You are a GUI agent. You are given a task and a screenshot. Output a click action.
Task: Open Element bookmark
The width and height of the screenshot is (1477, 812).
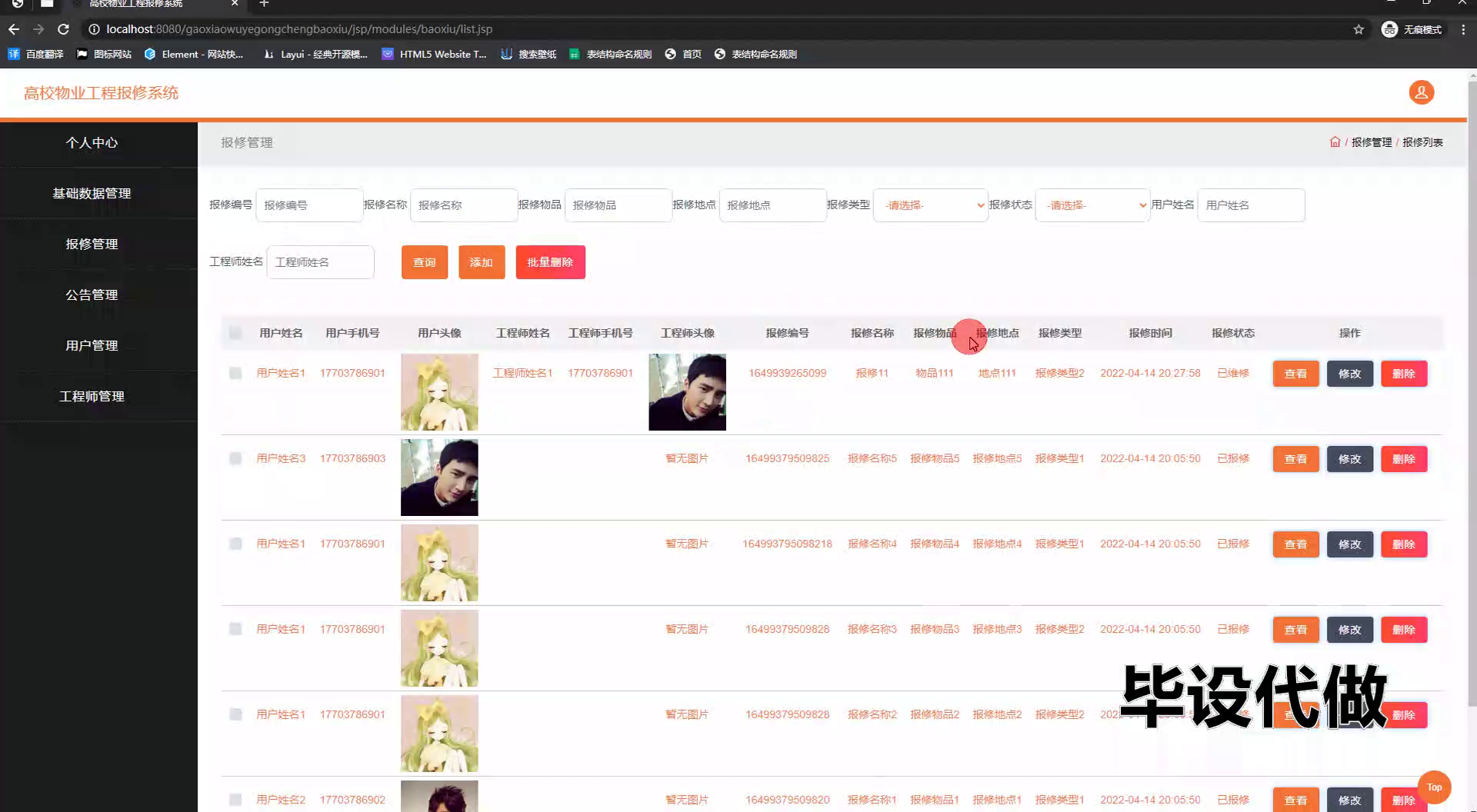click(x=194, y=54)
